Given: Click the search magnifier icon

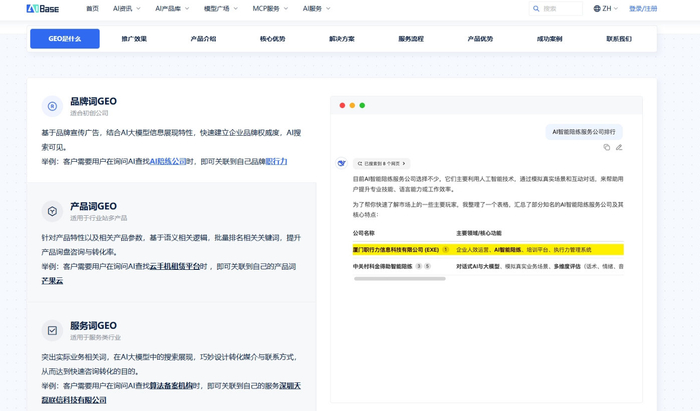Looking at the screenshot, I should [536, 9].
